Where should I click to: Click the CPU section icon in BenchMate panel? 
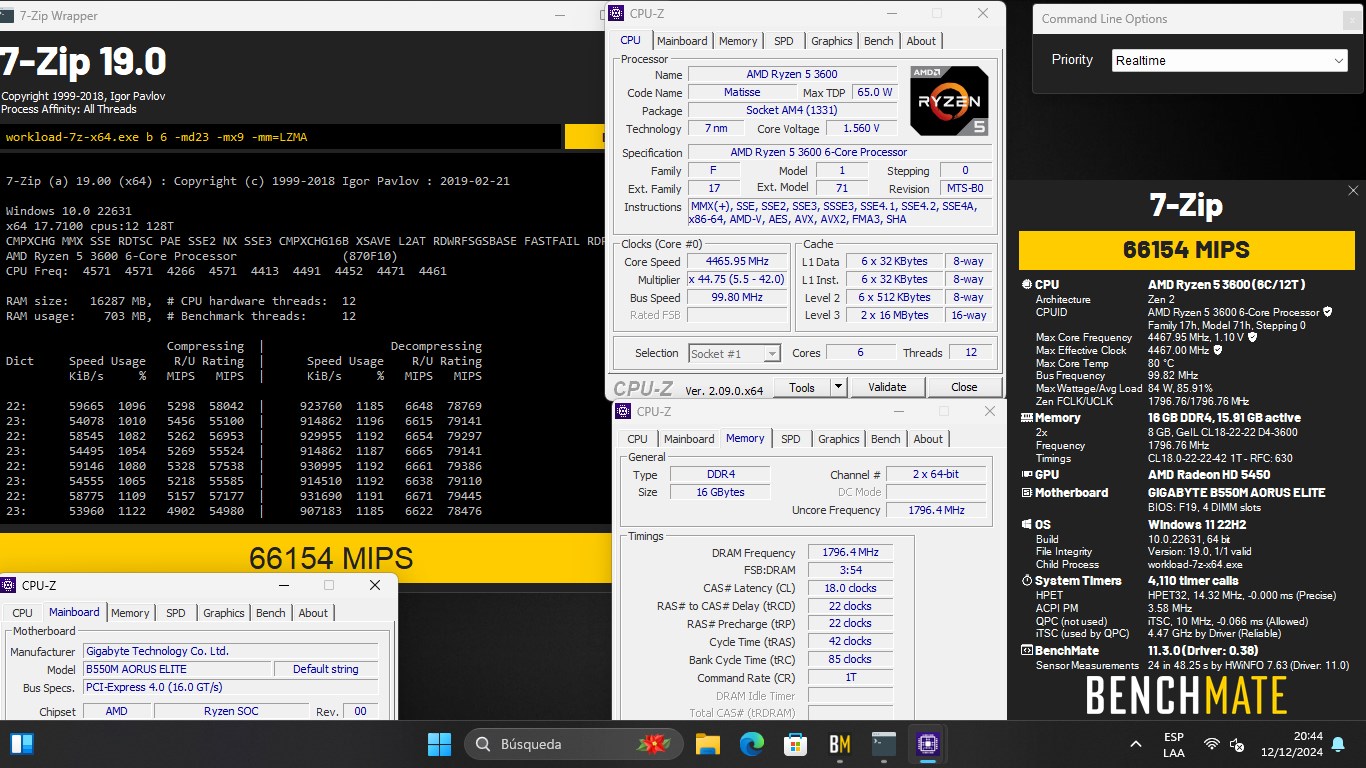(x=1027, y=285)
